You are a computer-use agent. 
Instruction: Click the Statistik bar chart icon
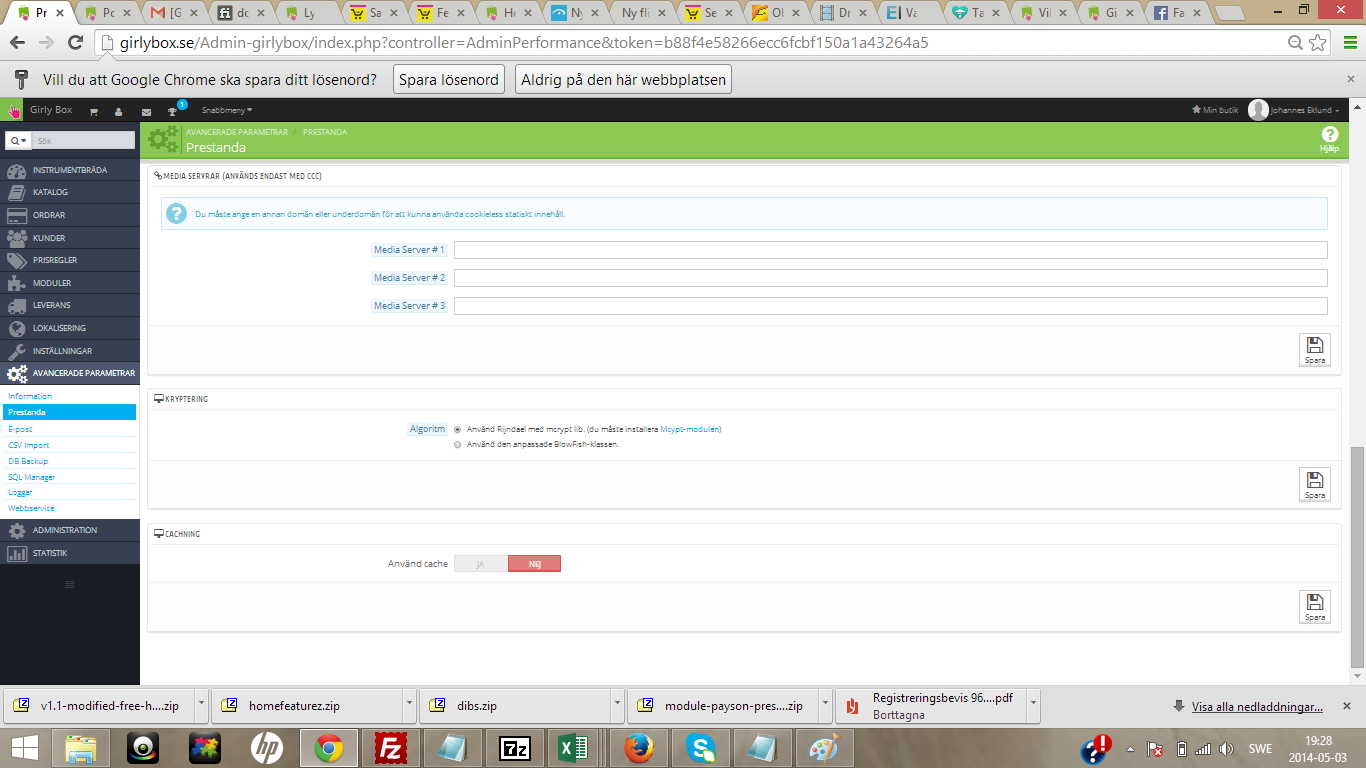(x=16, y=553)
